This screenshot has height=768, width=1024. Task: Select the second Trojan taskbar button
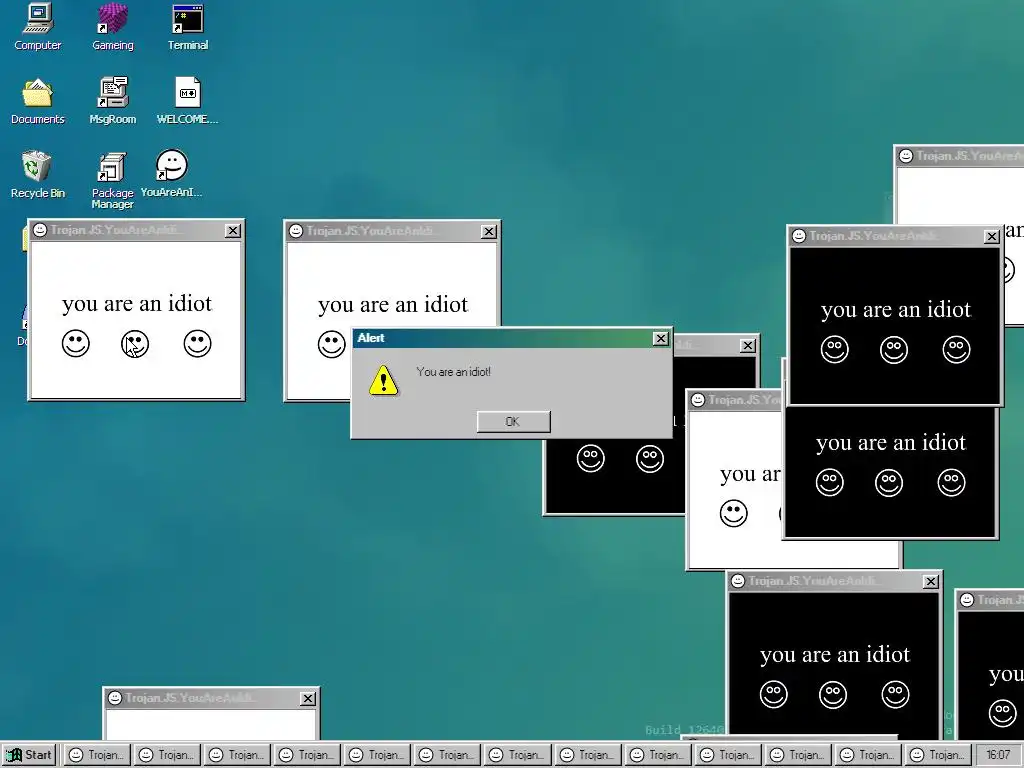coord(167,755)
